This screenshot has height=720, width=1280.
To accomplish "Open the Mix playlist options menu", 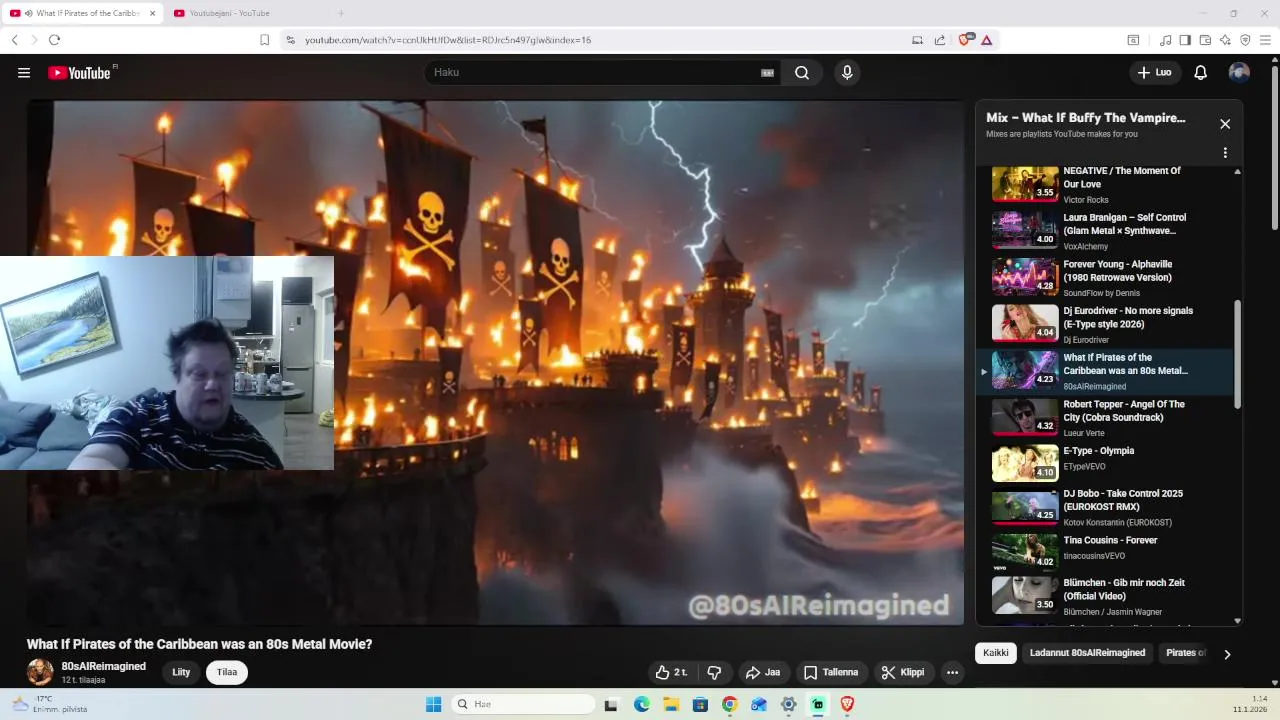I will tap(1225, 153).
